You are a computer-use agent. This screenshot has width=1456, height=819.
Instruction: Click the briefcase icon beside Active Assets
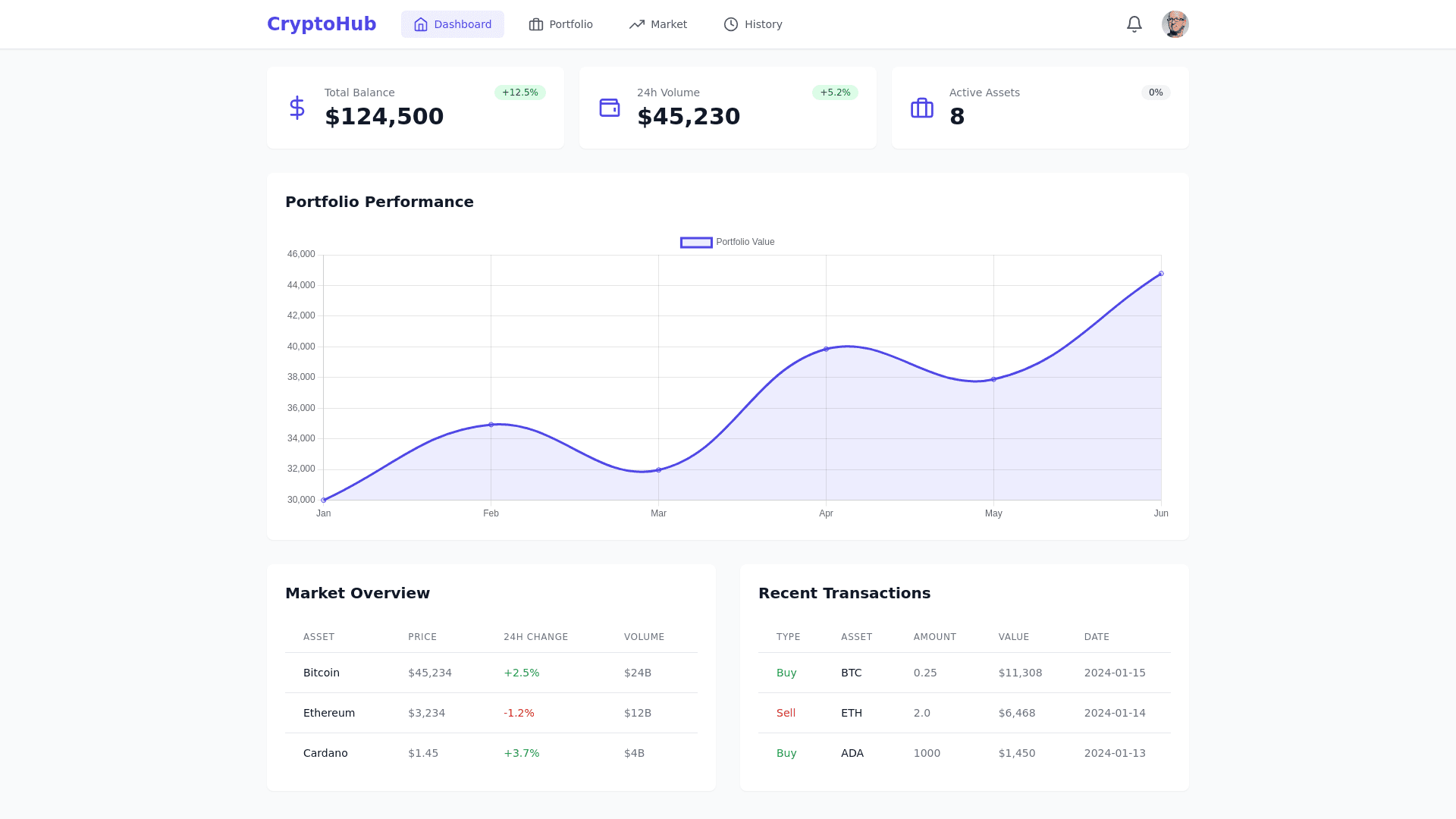922,108
